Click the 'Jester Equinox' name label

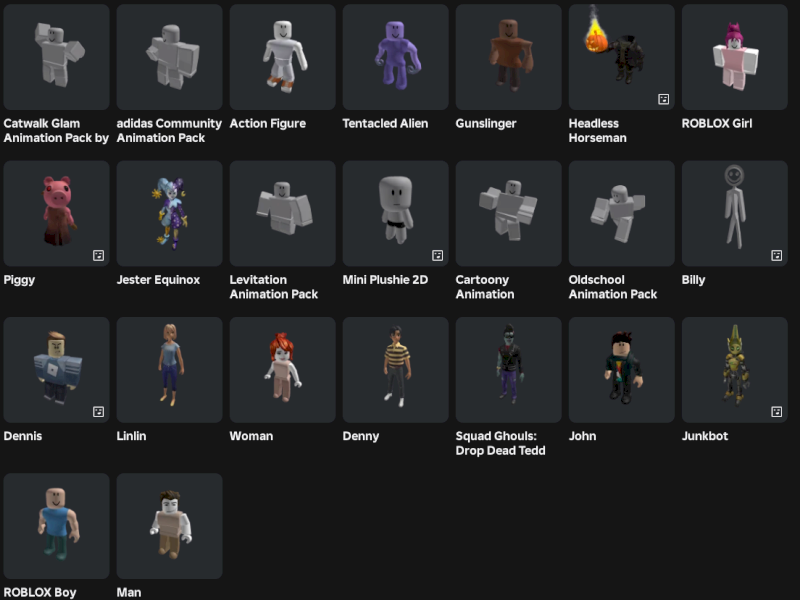[x=158, y=280]
